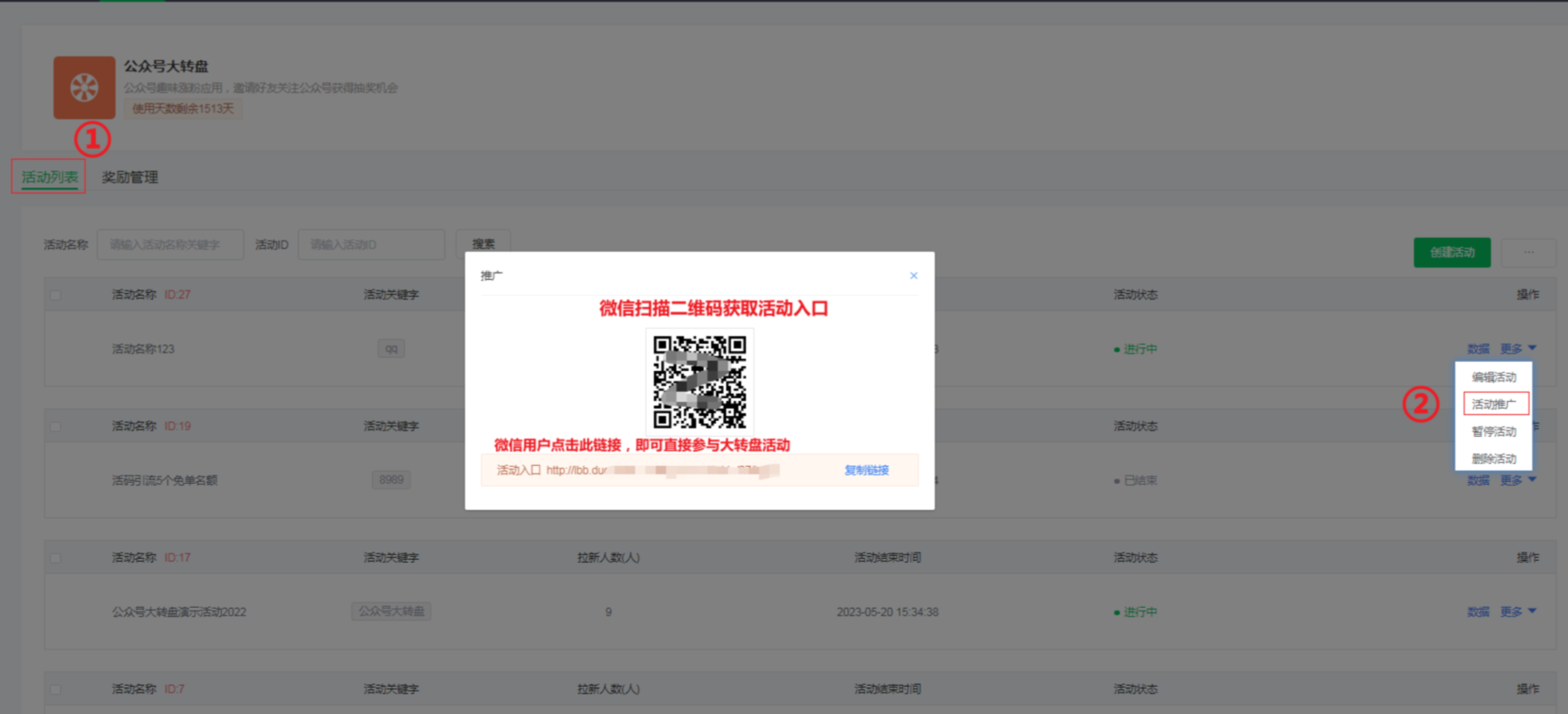Click the ID:27 label

tap(177, 295)
